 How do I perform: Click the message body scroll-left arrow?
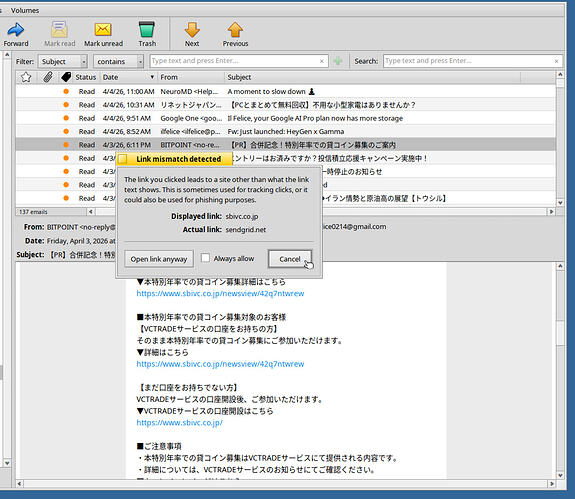[x=19, y=484]
